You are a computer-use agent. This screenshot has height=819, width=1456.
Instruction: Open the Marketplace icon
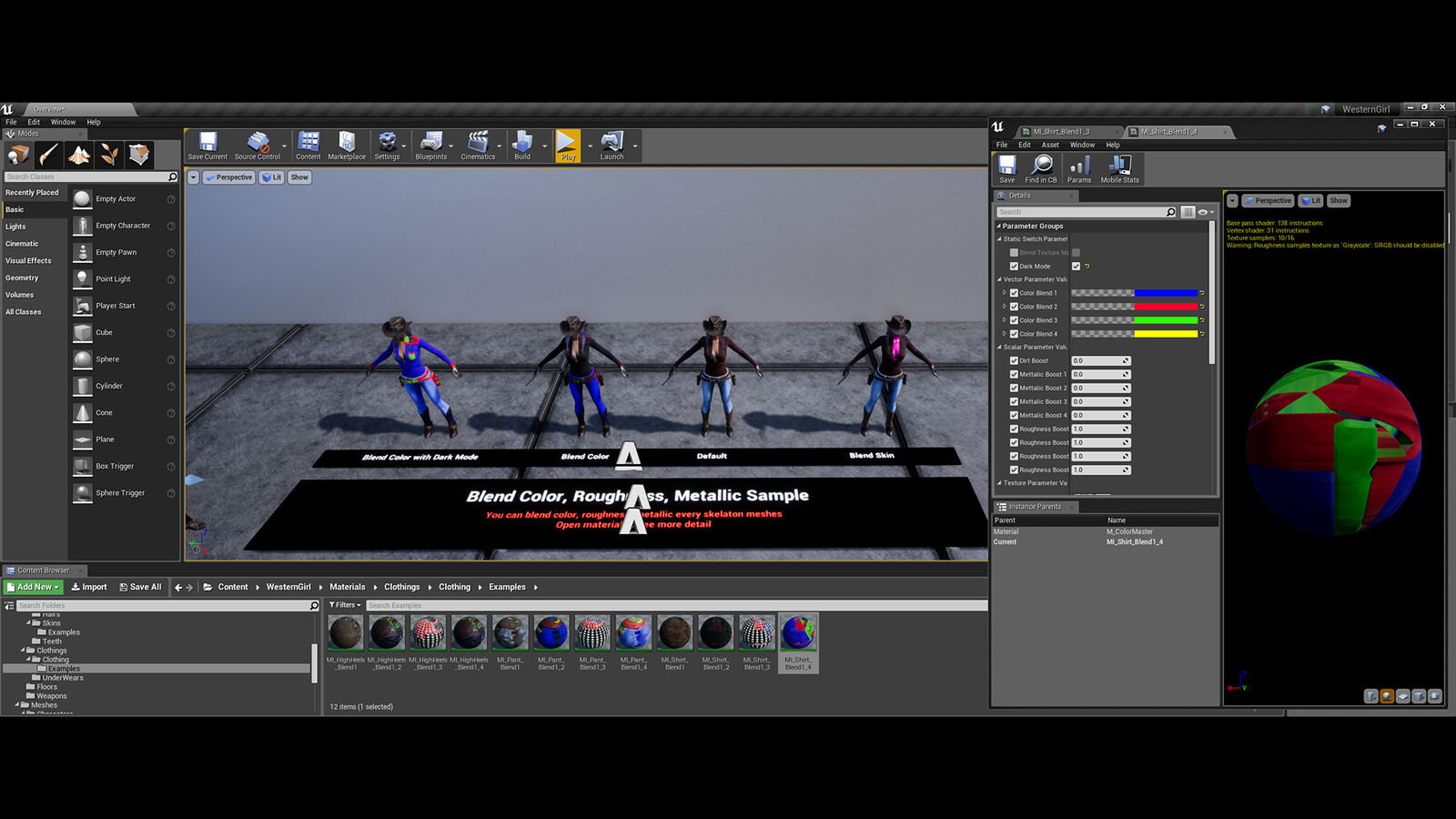tap(347, 146)
